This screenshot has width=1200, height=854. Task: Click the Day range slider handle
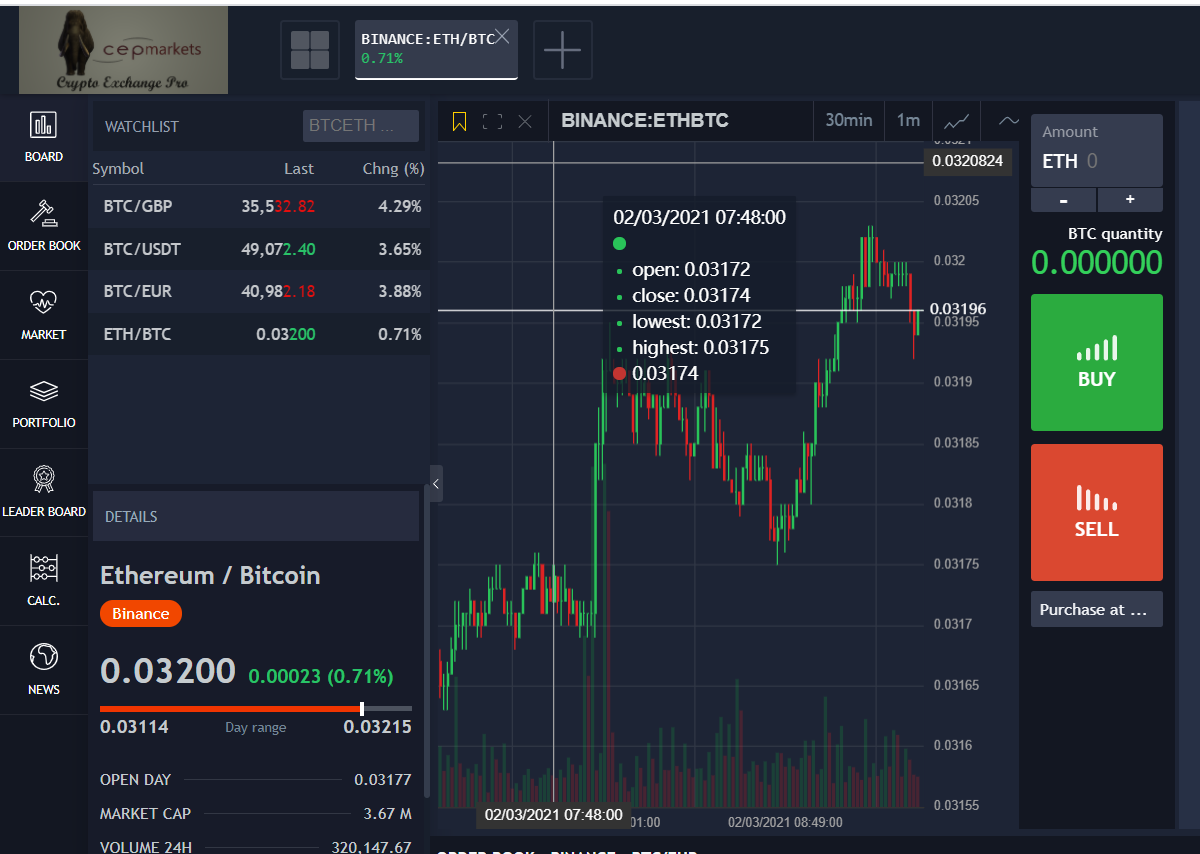tap(362, 709)
